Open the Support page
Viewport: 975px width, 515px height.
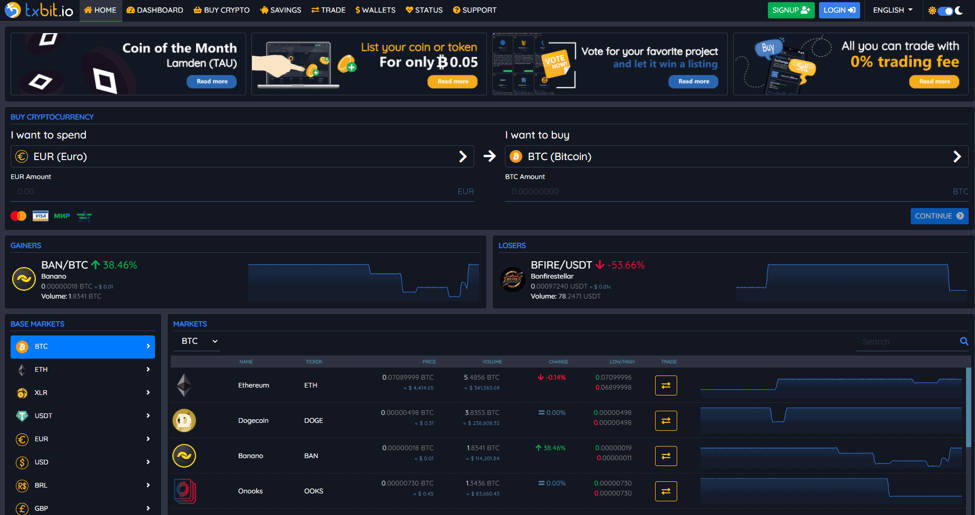coord(474,10)
